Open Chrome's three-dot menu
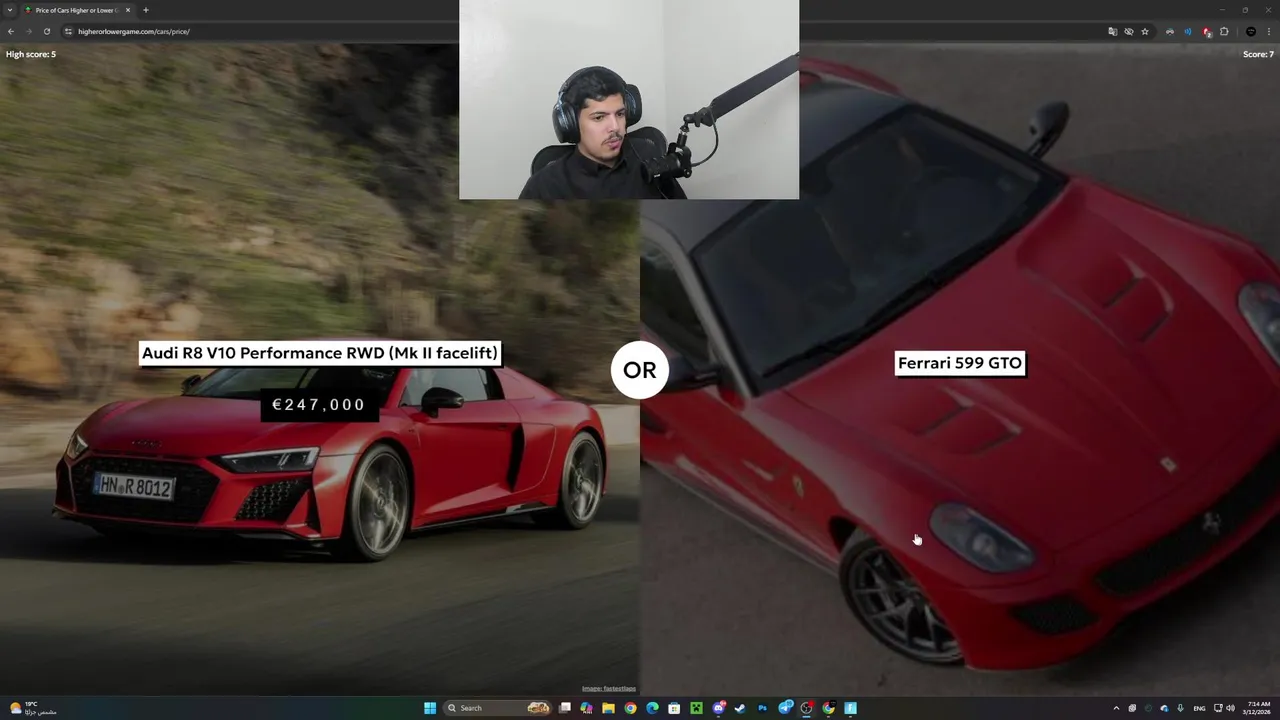Screen dimensions: 1280x720 tap(1269, 31)
